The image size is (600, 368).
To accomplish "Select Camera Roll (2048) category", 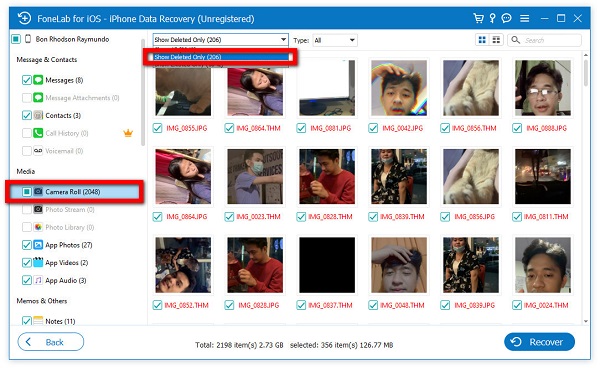I will pos(75,191).
